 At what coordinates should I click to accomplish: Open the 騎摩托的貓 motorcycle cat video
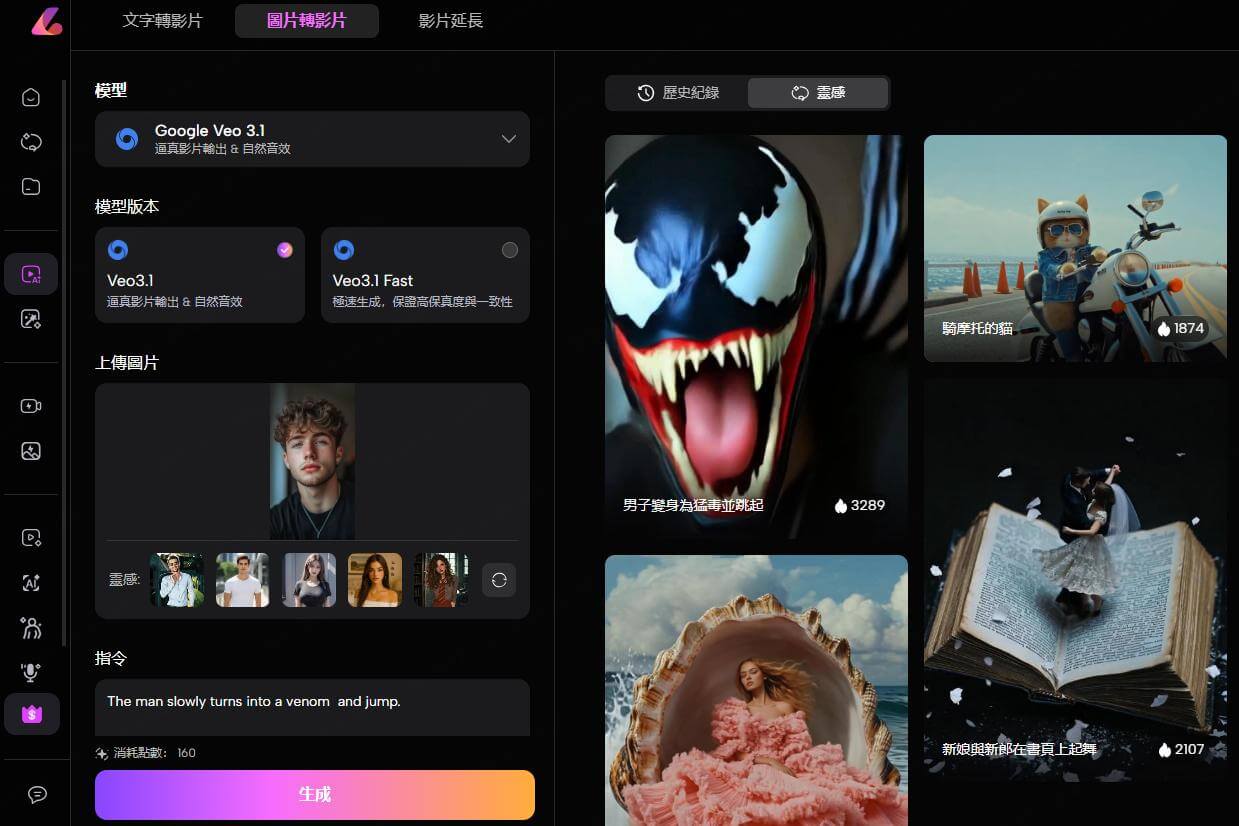1075,248
